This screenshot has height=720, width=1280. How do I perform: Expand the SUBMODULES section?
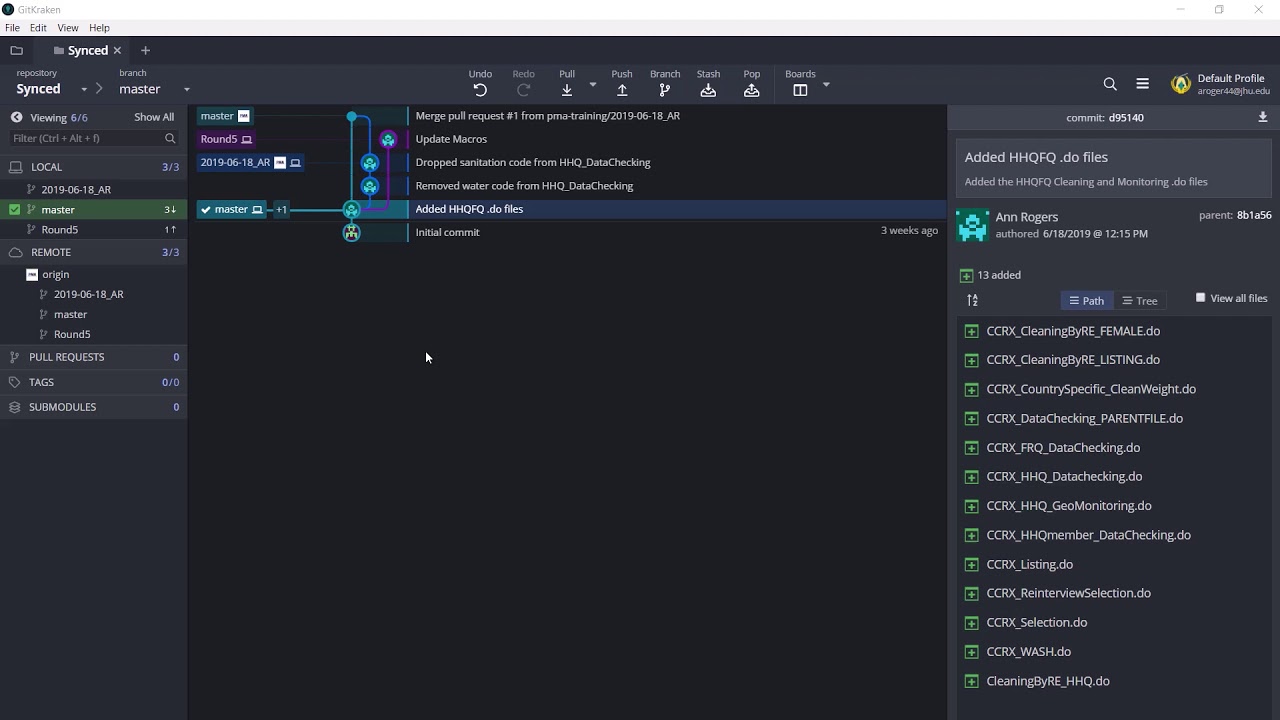(x=94, y=407)
